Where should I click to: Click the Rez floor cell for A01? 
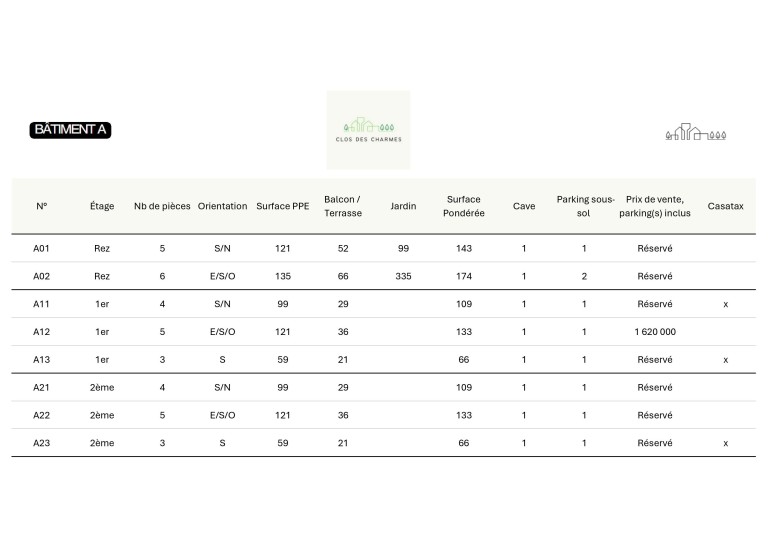[x=102, y=248]
